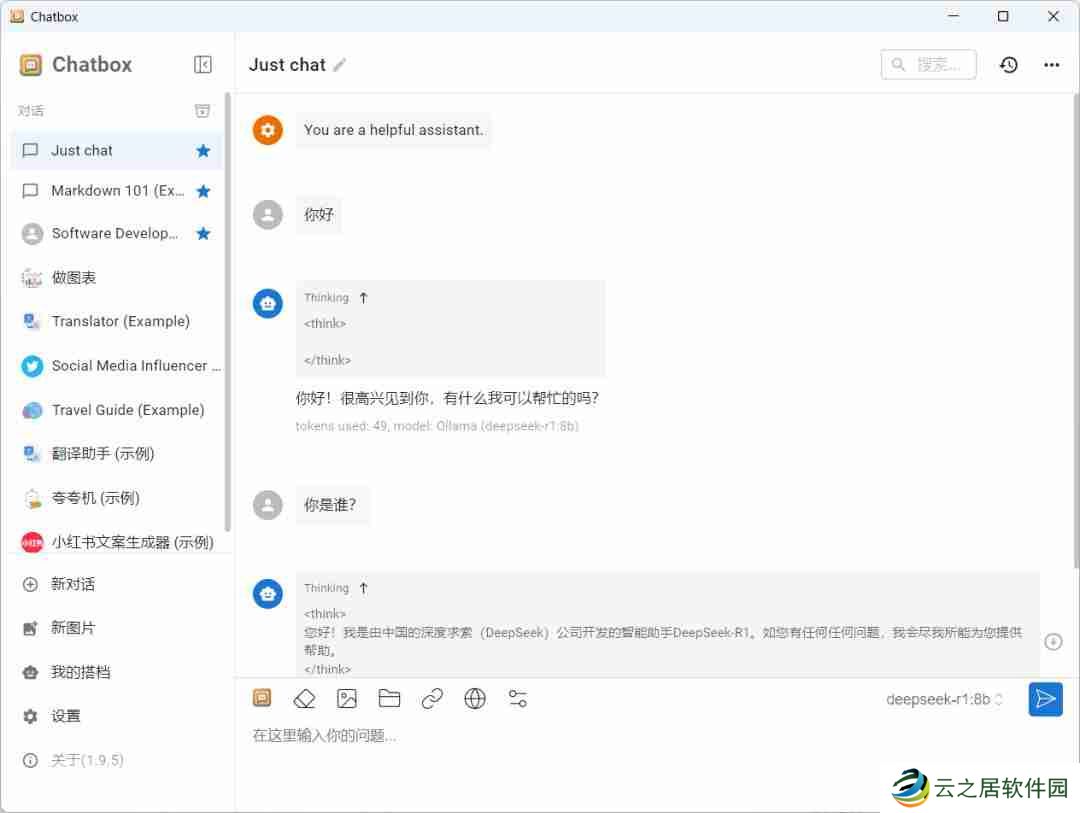Insert a link with the link icon
The image size is (1080, 813).
(432, 698)
